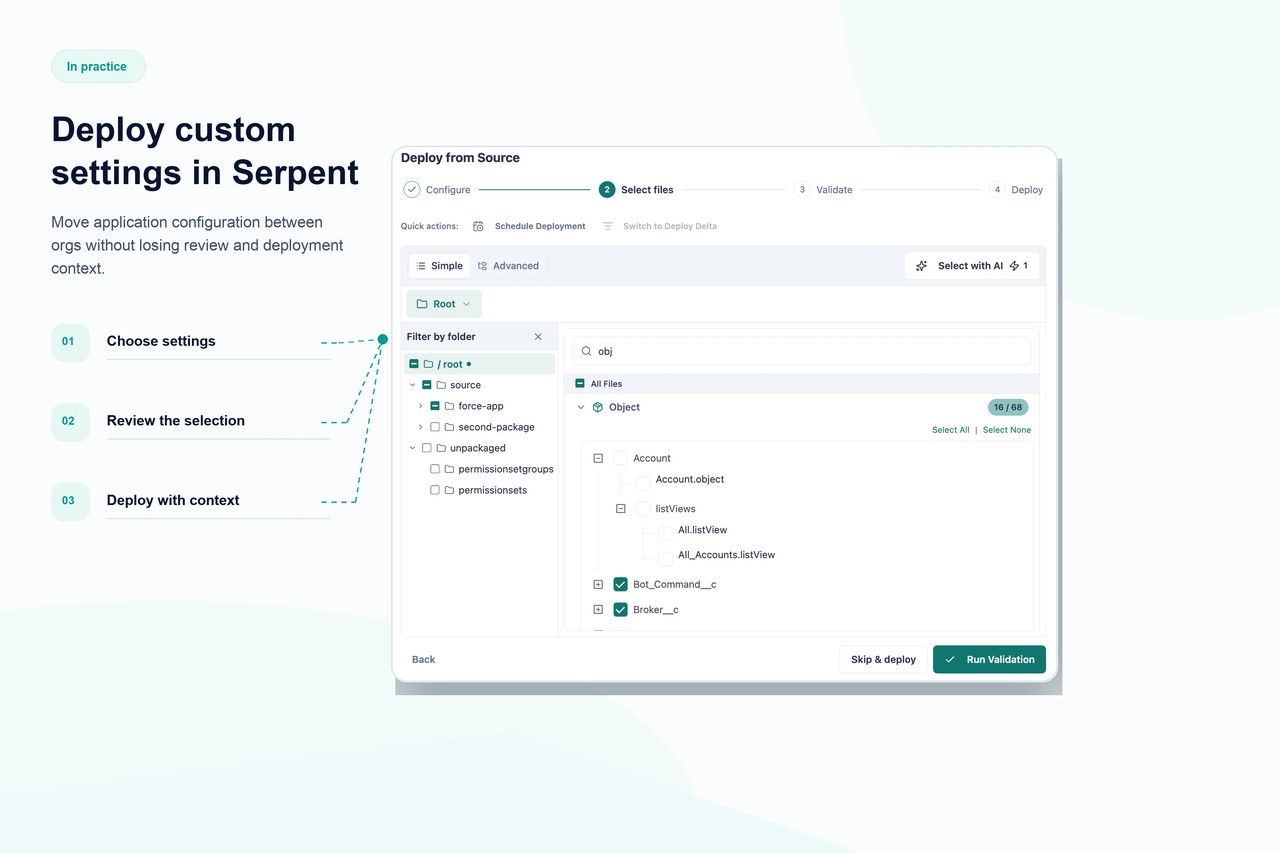Click the Choose settings step heading
The width and height of the screenshot is (1280, 853).
161,341
